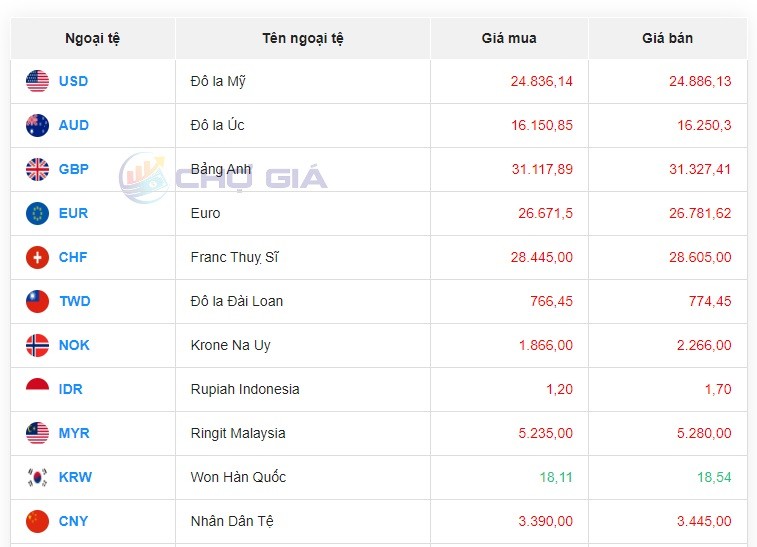The height and width of the screenshot is (547, 757).
Task: Select the CHF currency code link
Action: [73, 257]
